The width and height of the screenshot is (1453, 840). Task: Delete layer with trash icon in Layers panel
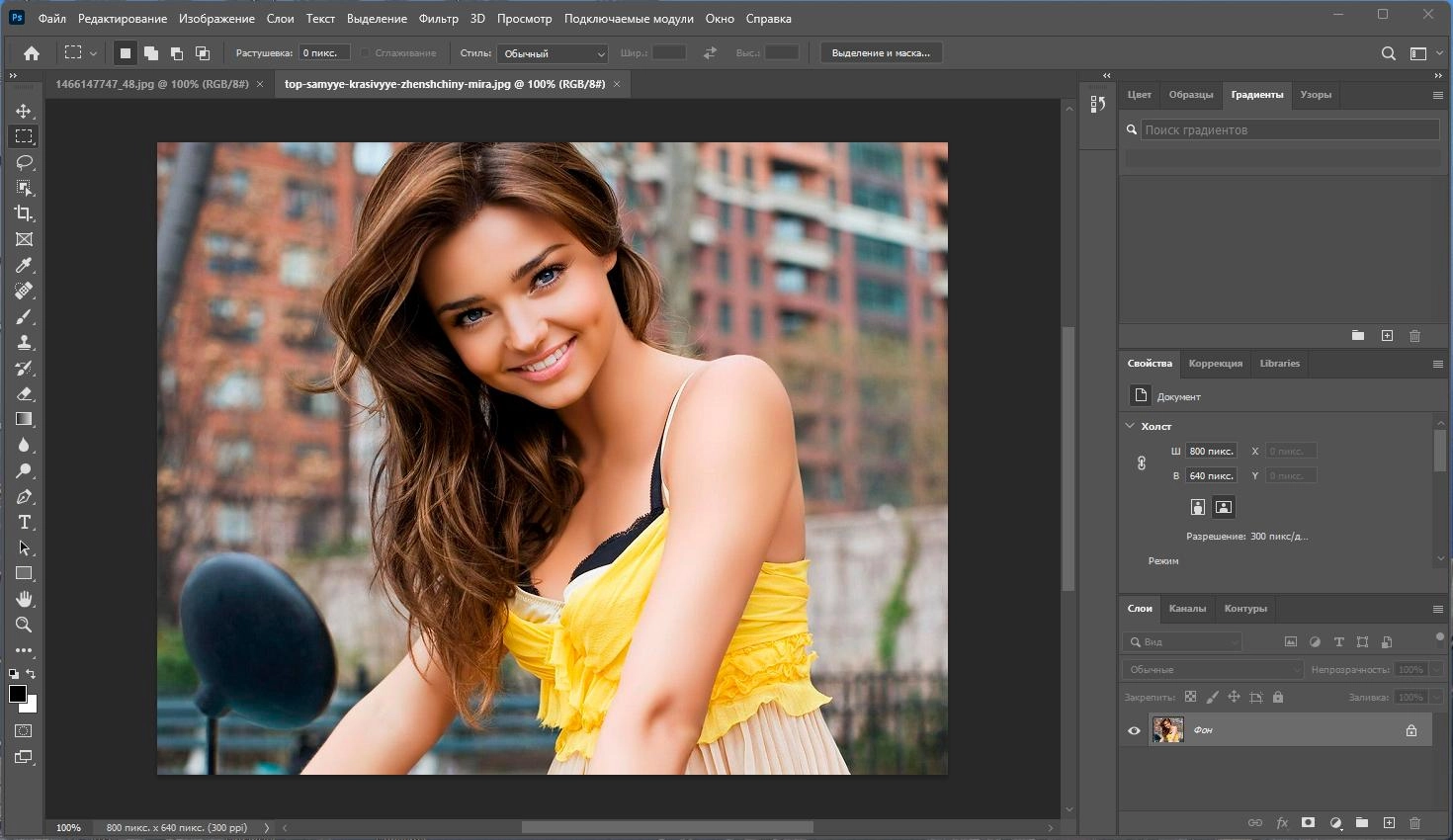pyautogui.click(x=1414, y=822)
